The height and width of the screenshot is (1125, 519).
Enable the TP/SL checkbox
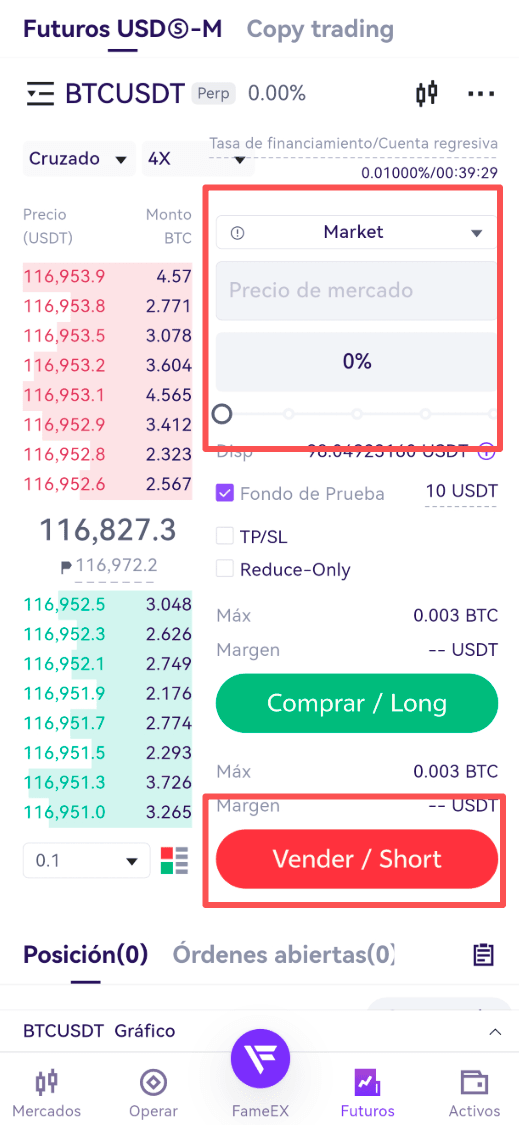tap(225, 536)
